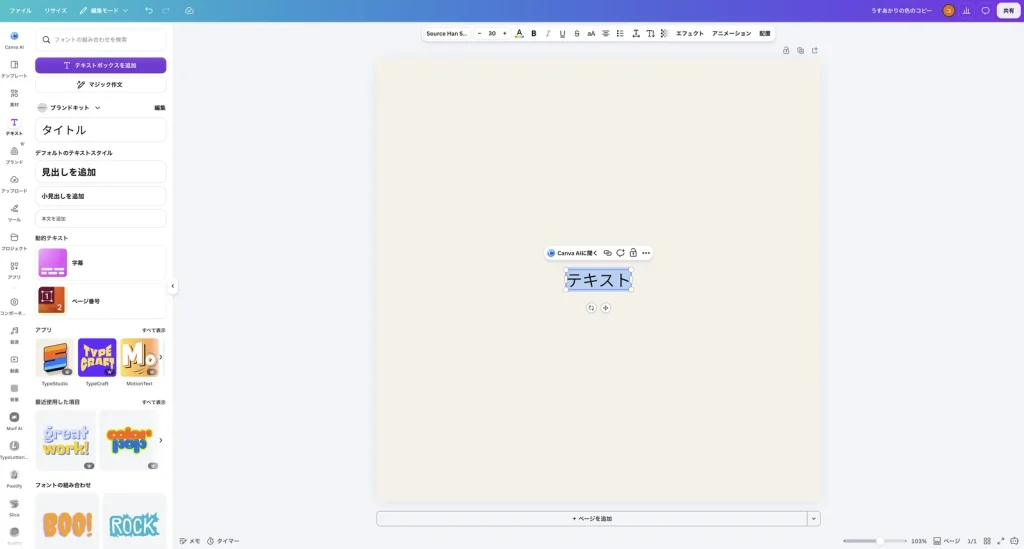This screenshot has width=1024, height=549.
Task: Open the 編集モード editing mode dropdown
Action: click(104, 10)
